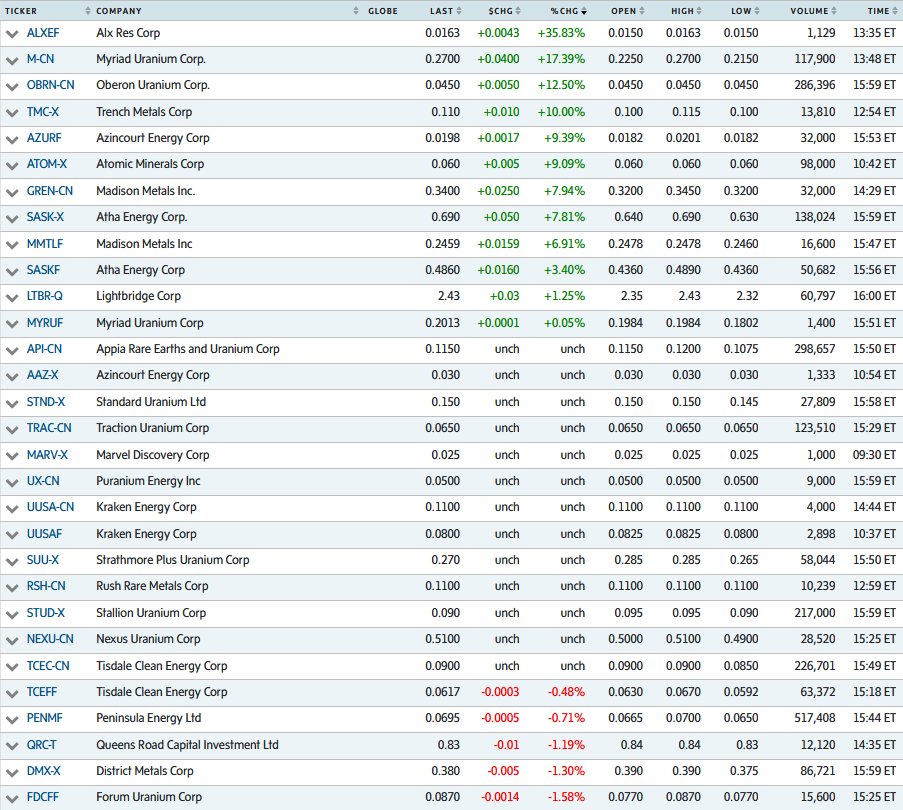Viewport: 903px width, 810px height.
Task: Select the +35.83% change value
Action: coord(561,33)
